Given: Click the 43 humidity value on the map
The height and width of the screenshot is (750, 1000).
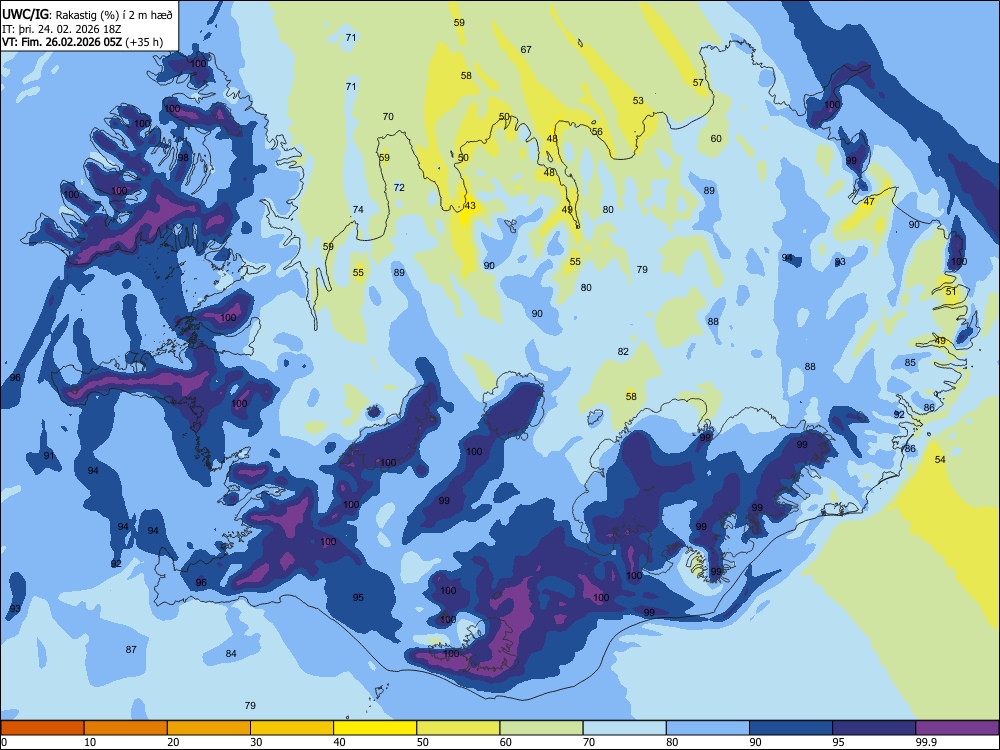Looking at the screenshot, I should point(470,205).
